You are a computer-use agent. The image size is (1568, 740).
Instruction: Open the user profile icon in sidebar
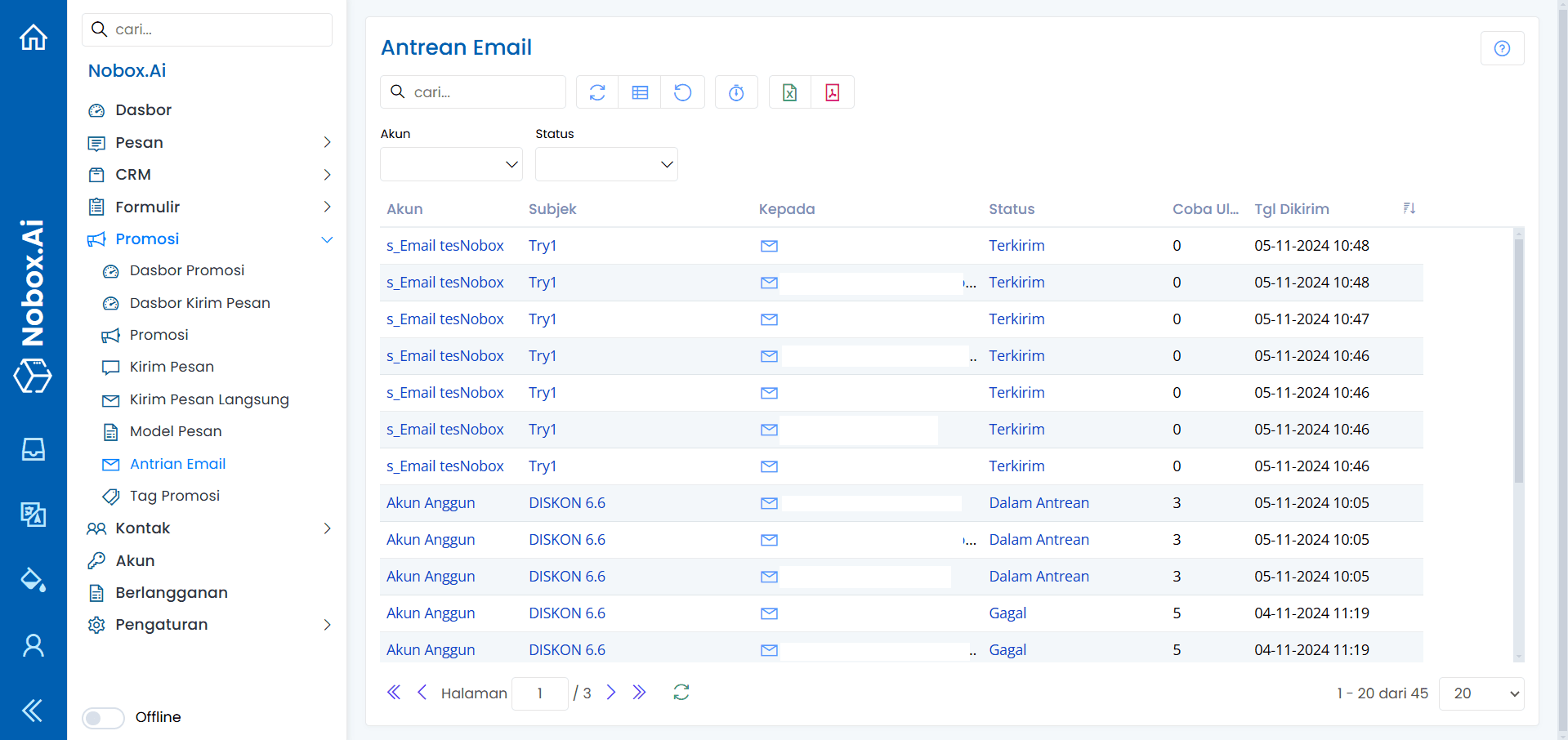(x=33, y=645)
